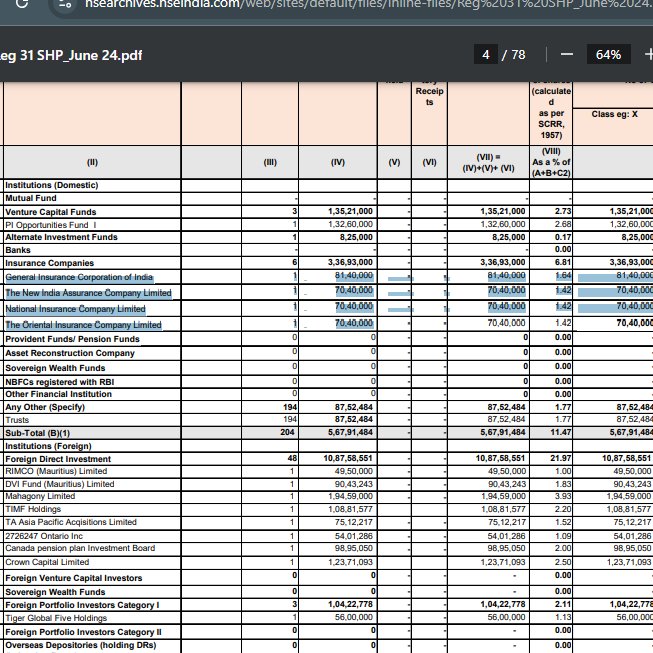
Task: Click 'National Insurance Company Limited' text
Action: (x=75, y=309)
